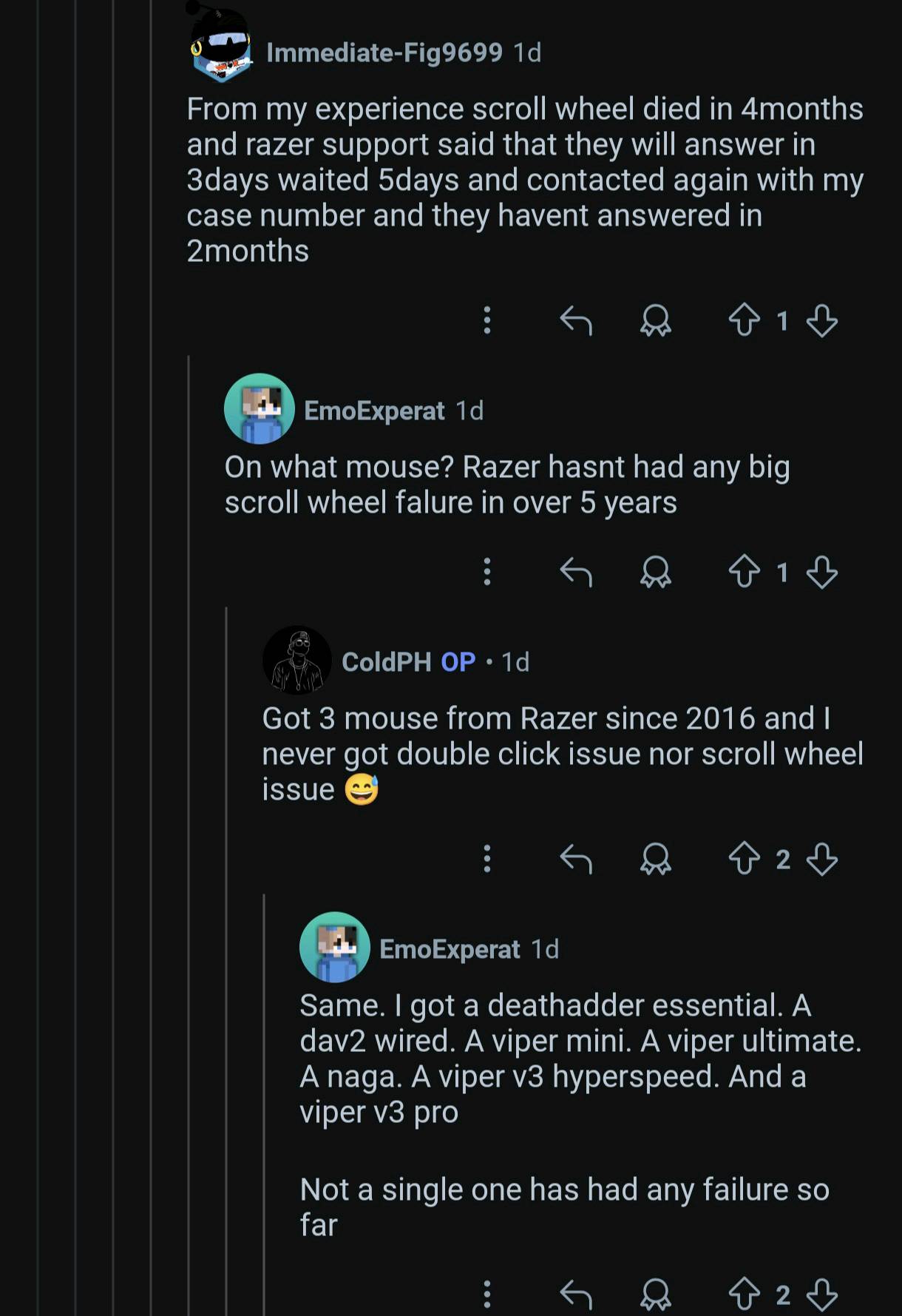Reply to ColdPH's comment about 3 mice

coord(576,859)
